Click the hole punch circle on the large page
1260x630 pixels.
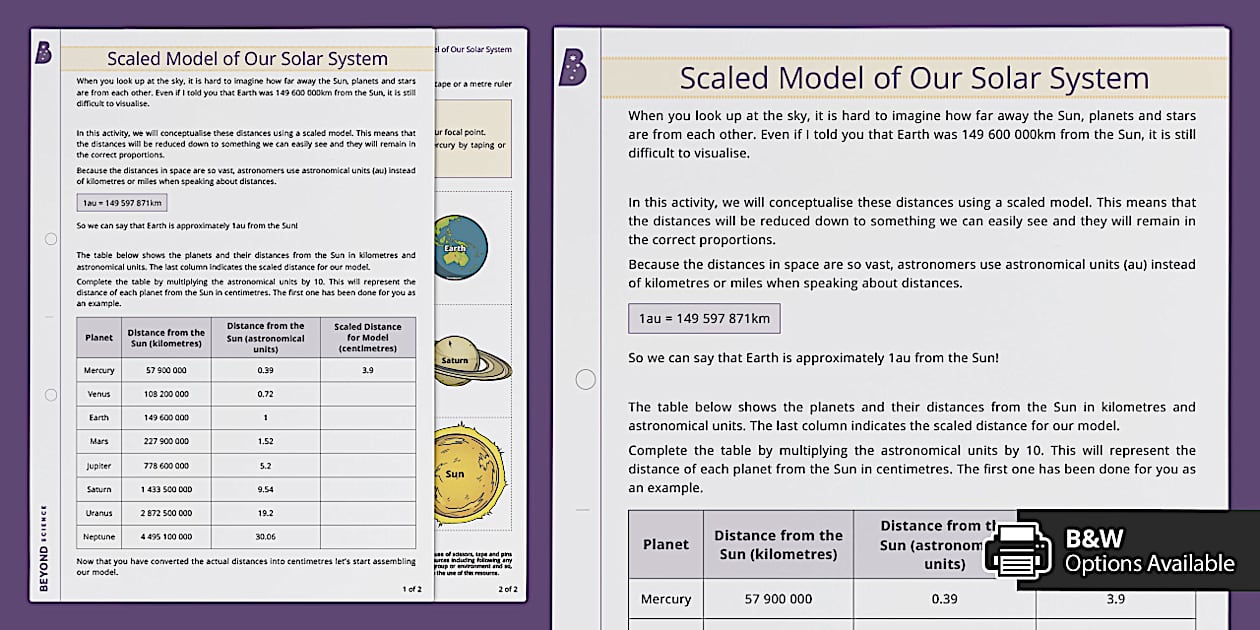(x=585, y=379)
